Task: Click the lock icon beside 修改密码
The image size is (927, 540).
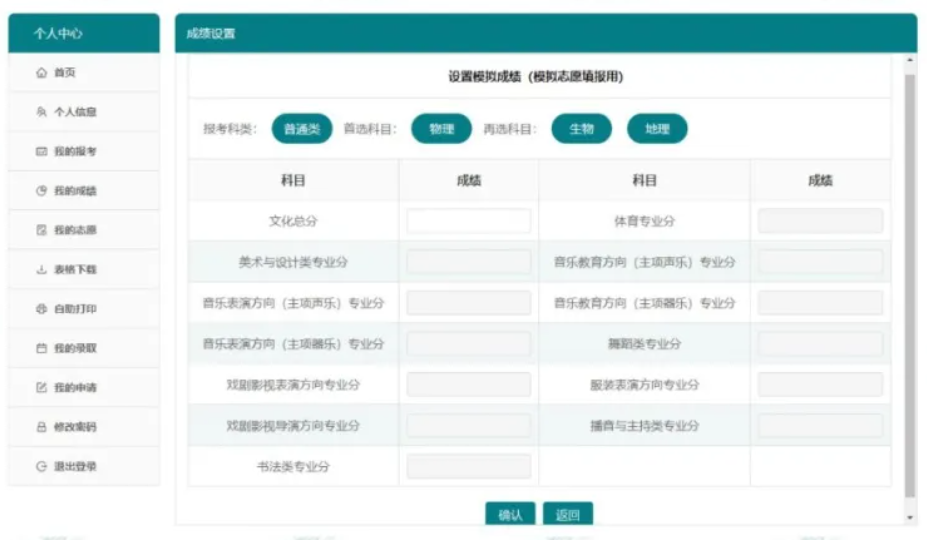Action: (x=41, y=427)
